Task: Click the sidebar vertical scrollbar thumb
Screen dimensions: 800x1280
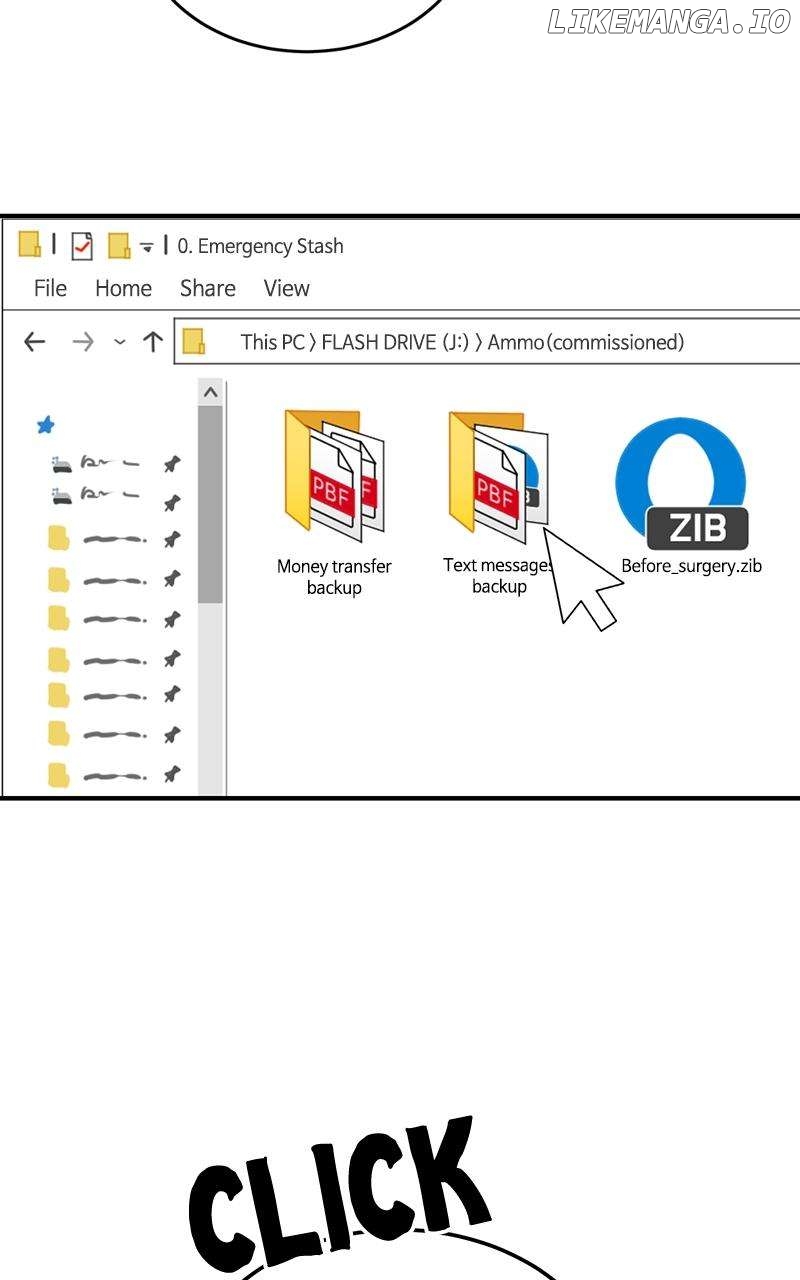Action: (210, 504)
